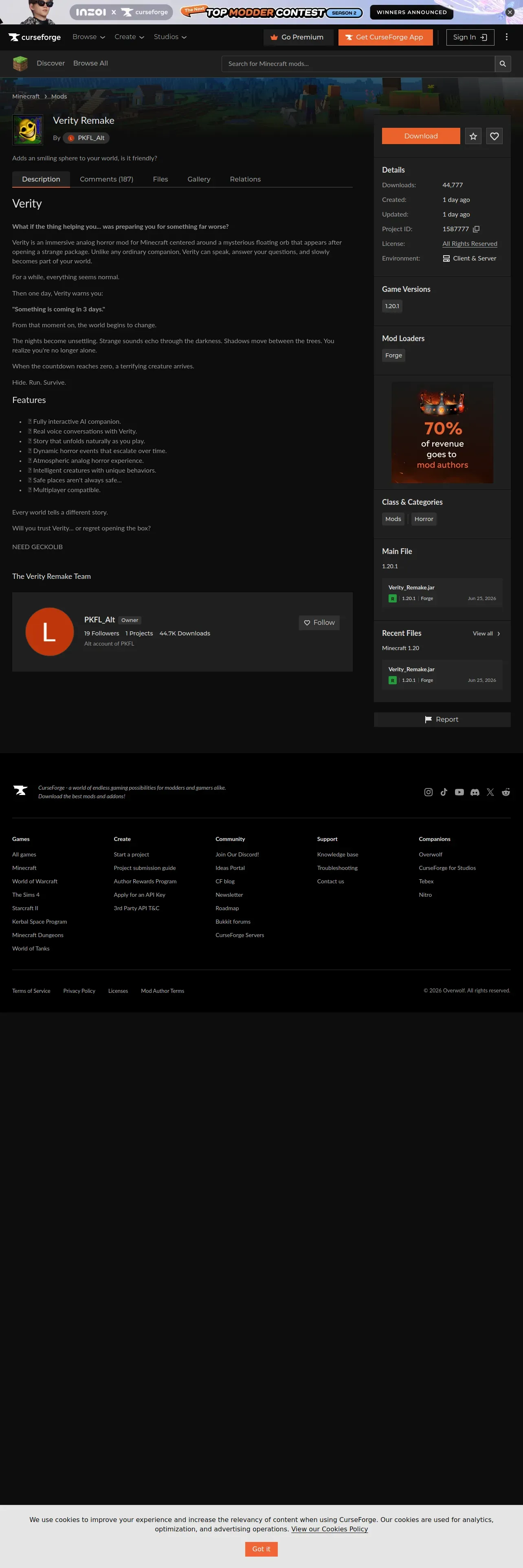Open the Relations tab

click(x=245, y=179)
